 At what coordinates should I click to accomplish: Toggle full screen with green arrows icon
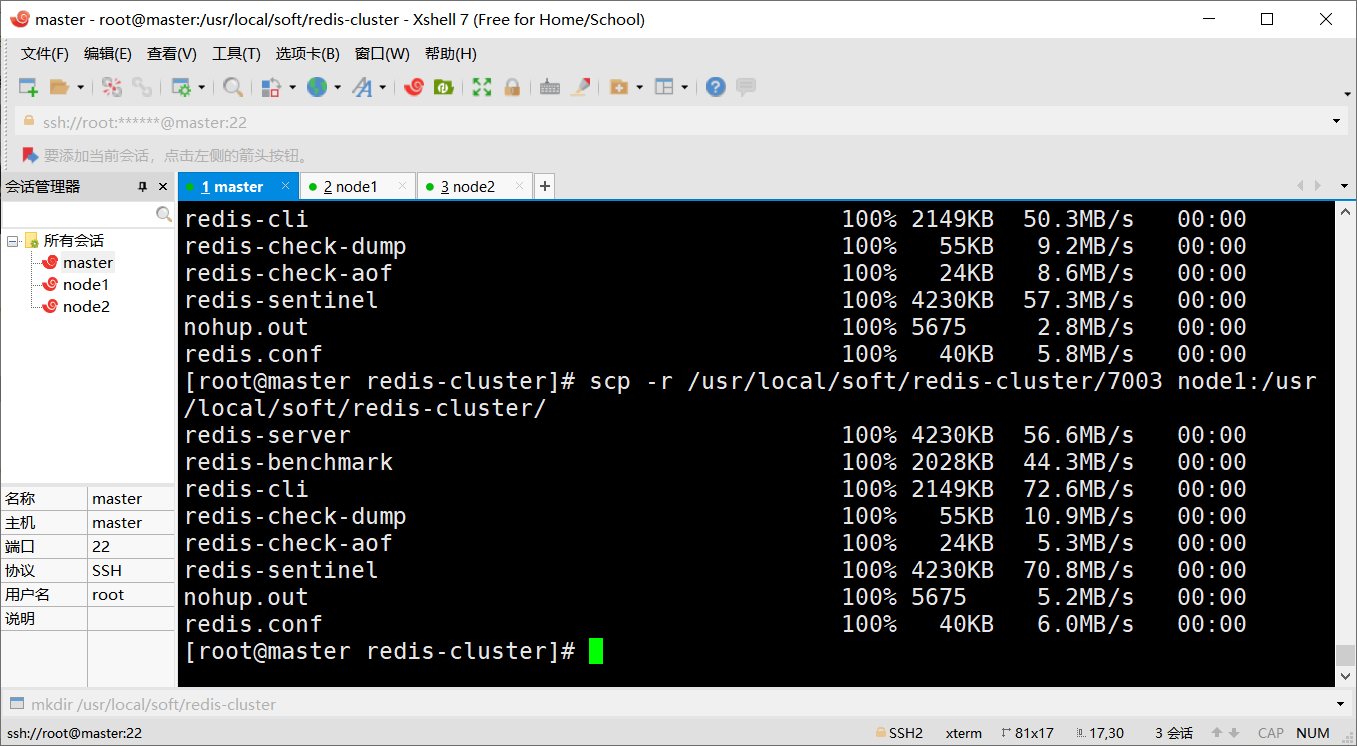click(482, 88)
